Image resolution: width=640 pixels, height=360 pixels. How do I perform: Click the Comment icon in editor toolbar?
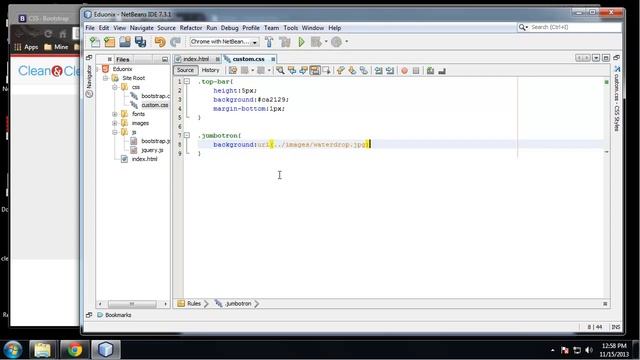tap(430, 71)
